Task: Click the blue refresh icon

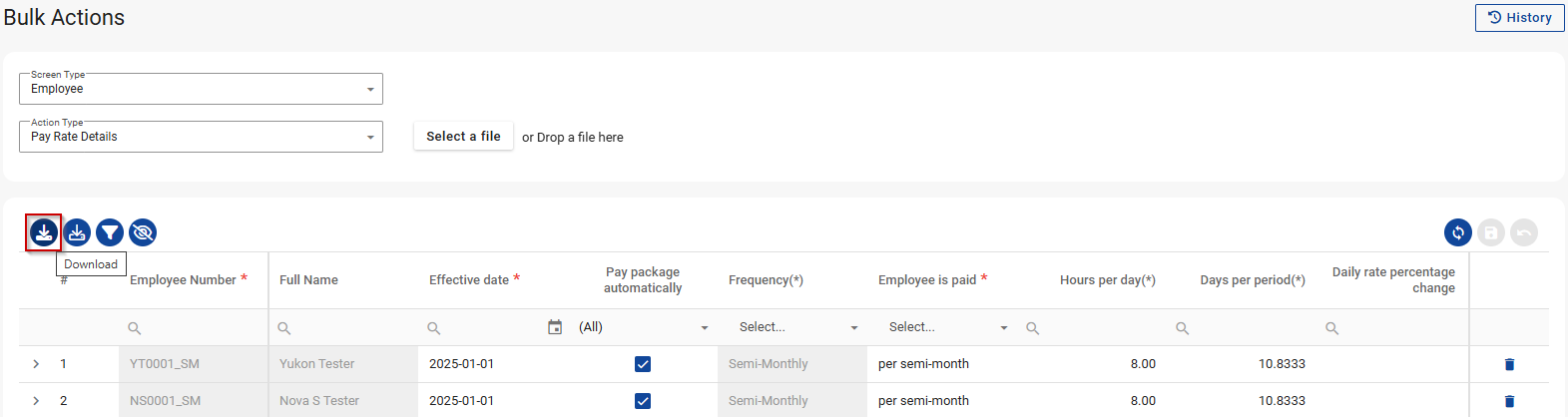Action: pos(1457,232)
